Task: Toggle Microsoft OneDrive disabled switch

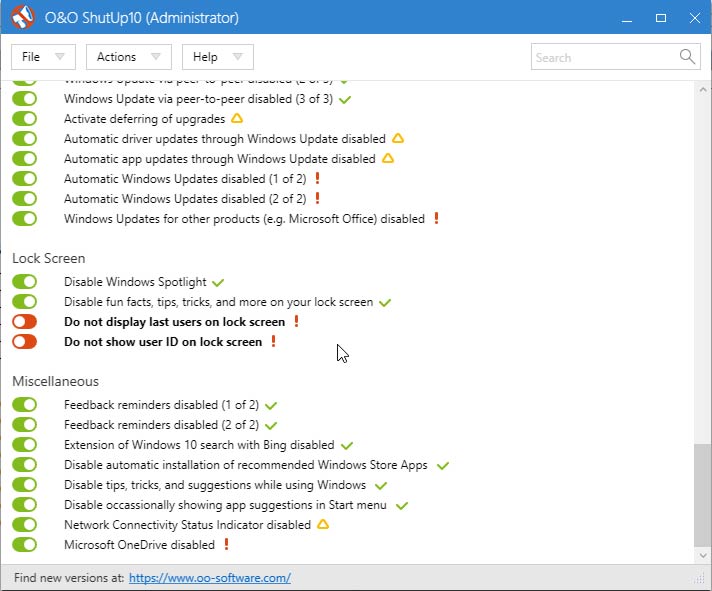Action: point(25,544)
